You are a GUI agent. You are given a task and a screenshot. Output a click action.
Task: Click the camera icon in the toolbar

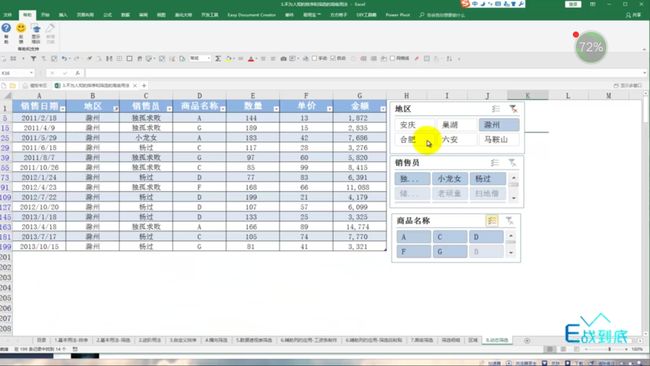click(x=284, y=59)
